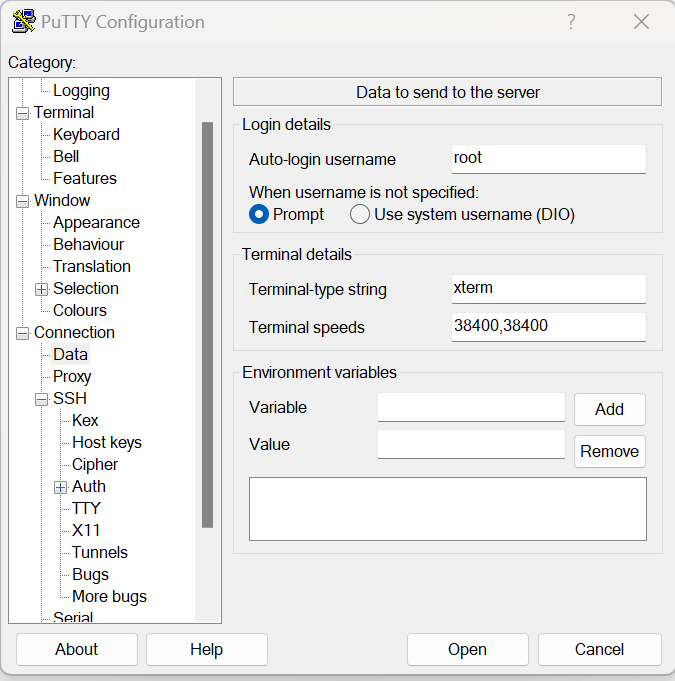675x681 pixels.
Task: Select Window in category tree
Action: [62, 200]
